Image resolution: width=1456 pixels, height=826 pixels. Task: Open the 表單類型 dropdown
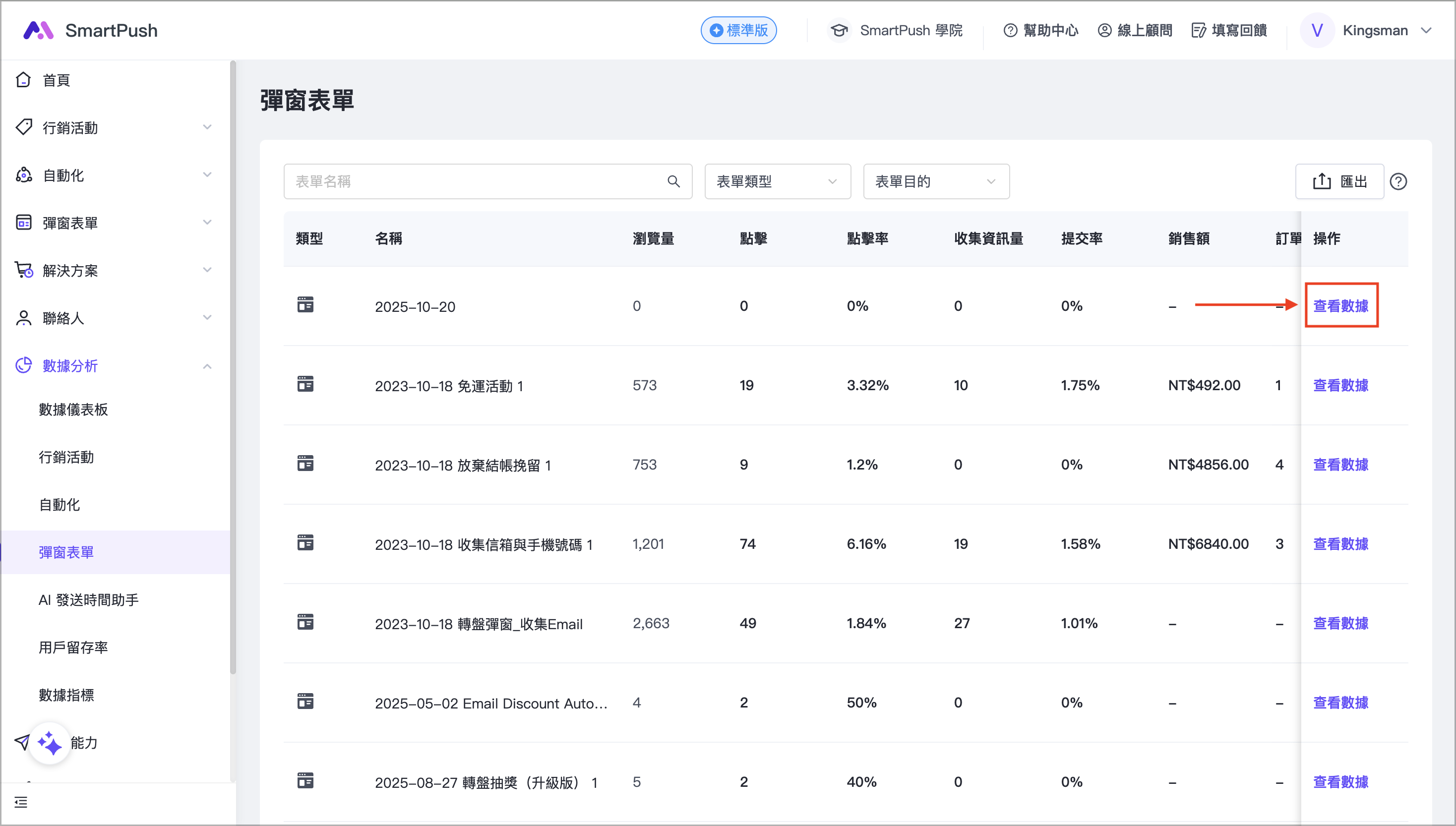(x=778, y=181)
